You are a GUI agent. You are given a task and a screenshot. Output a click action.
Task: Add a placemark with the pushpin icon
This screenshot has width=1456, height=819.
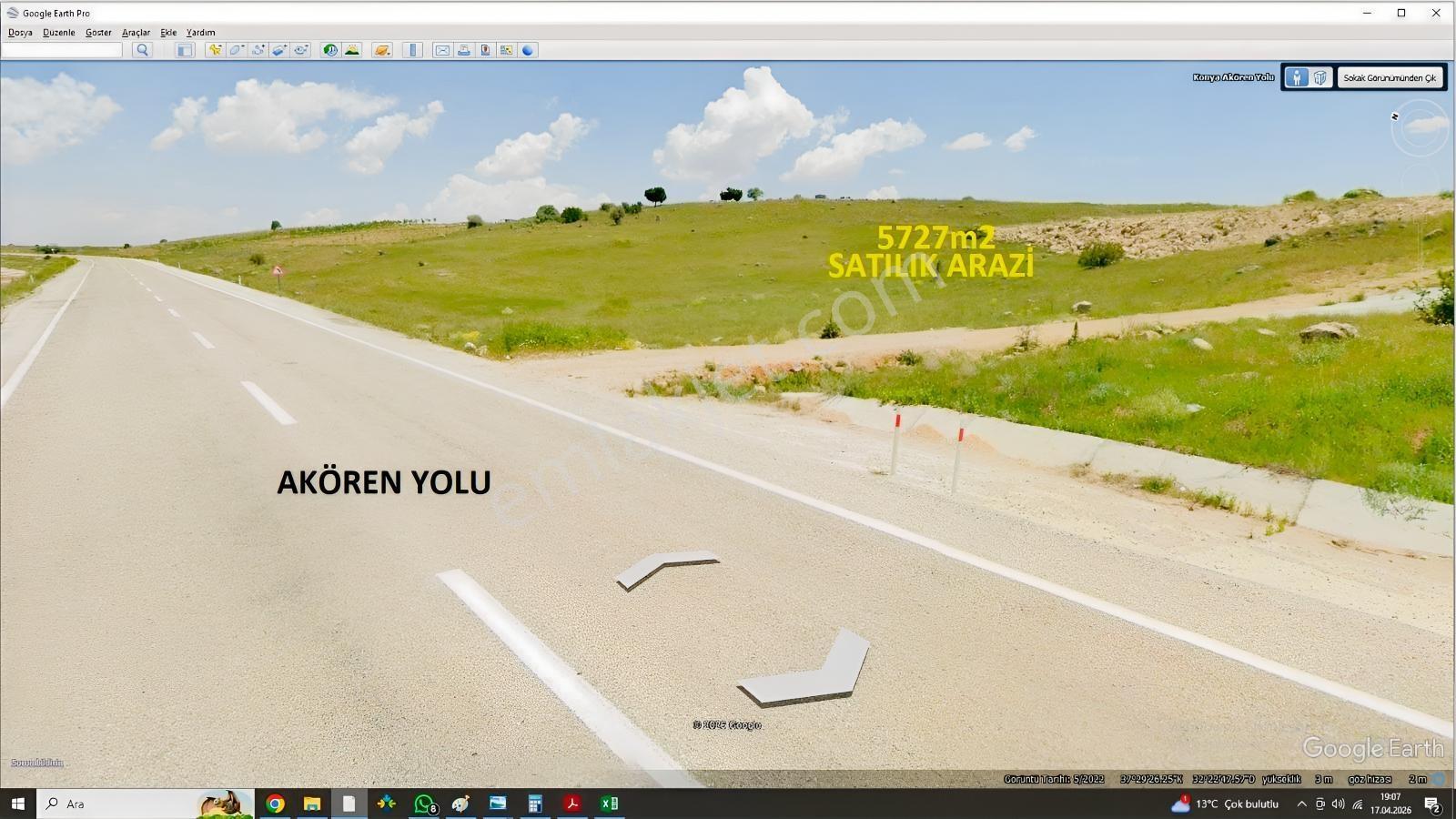coord(215,50)
